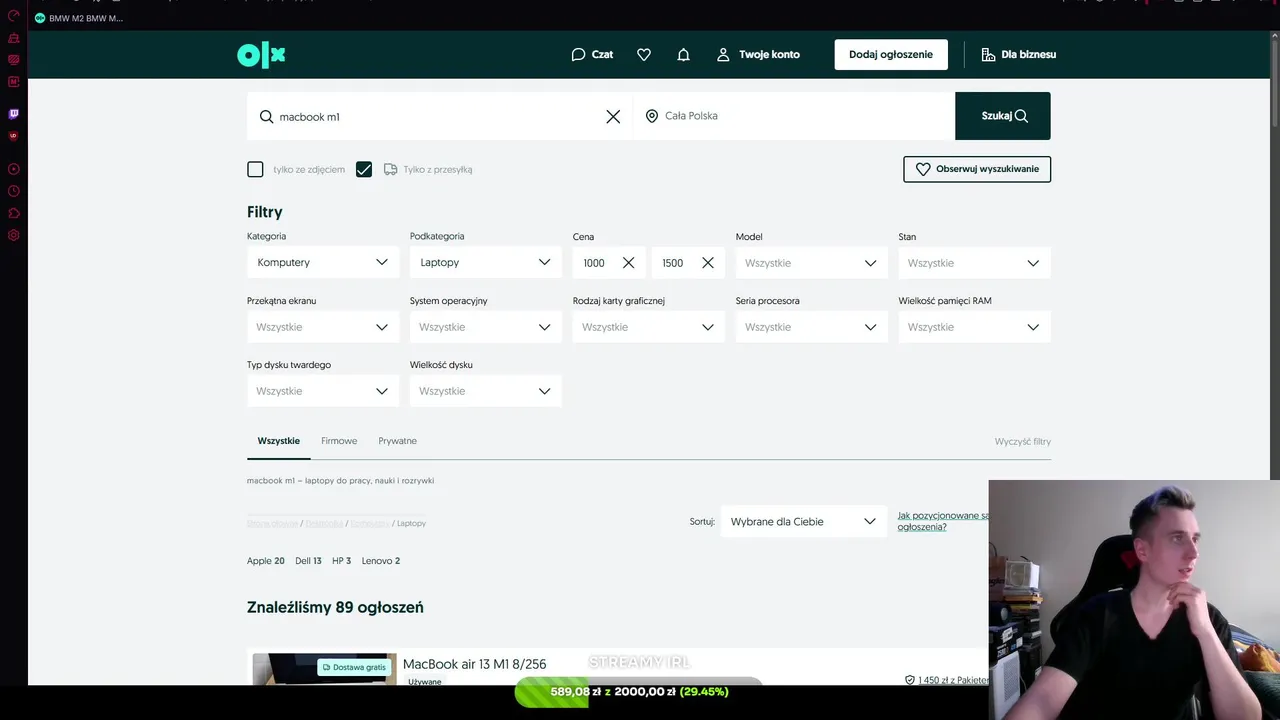The width and height of the screenshot is (1280, 720).
Task: Click Dodaj ogłoszenie button
Action: pos(891,55)
